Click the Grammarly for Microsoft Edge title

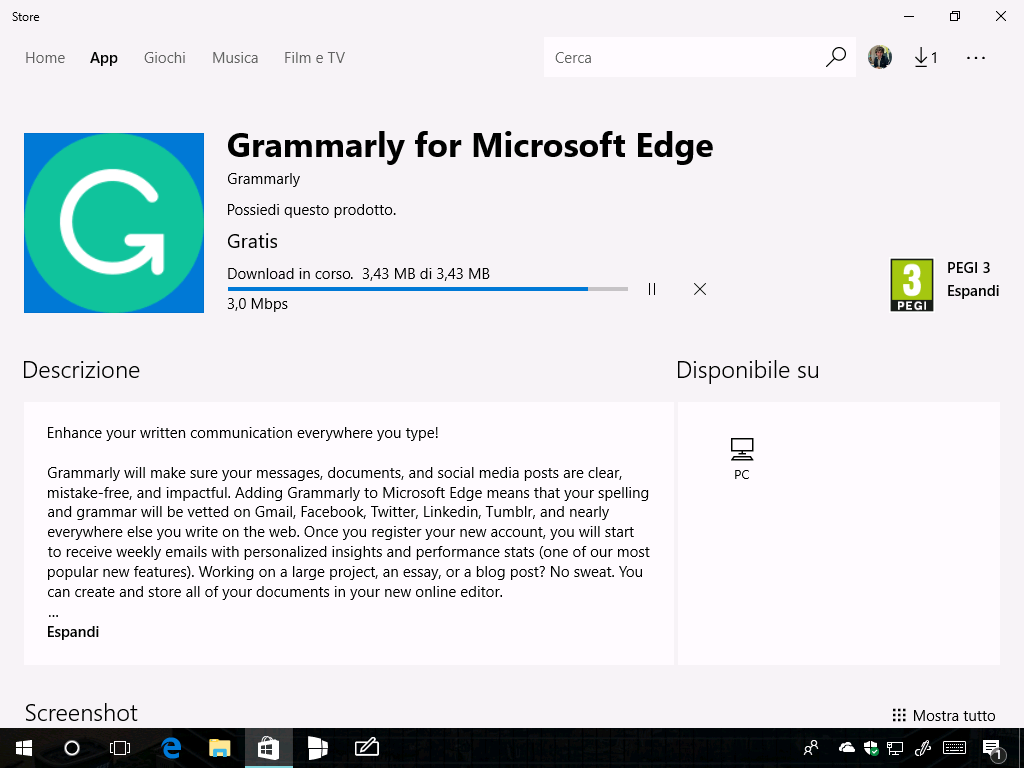(x=470, y=145)
